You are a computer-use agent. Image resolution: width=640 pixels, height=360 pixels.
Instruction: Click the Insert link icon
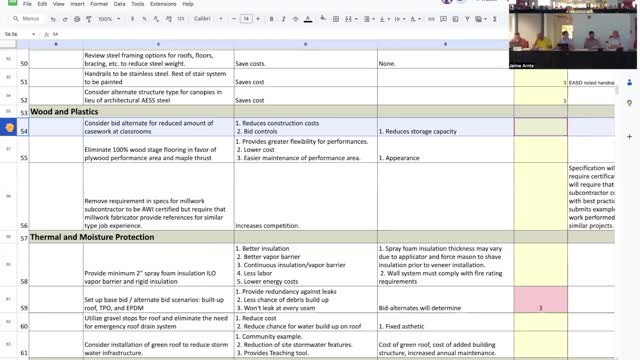[431, 19]
